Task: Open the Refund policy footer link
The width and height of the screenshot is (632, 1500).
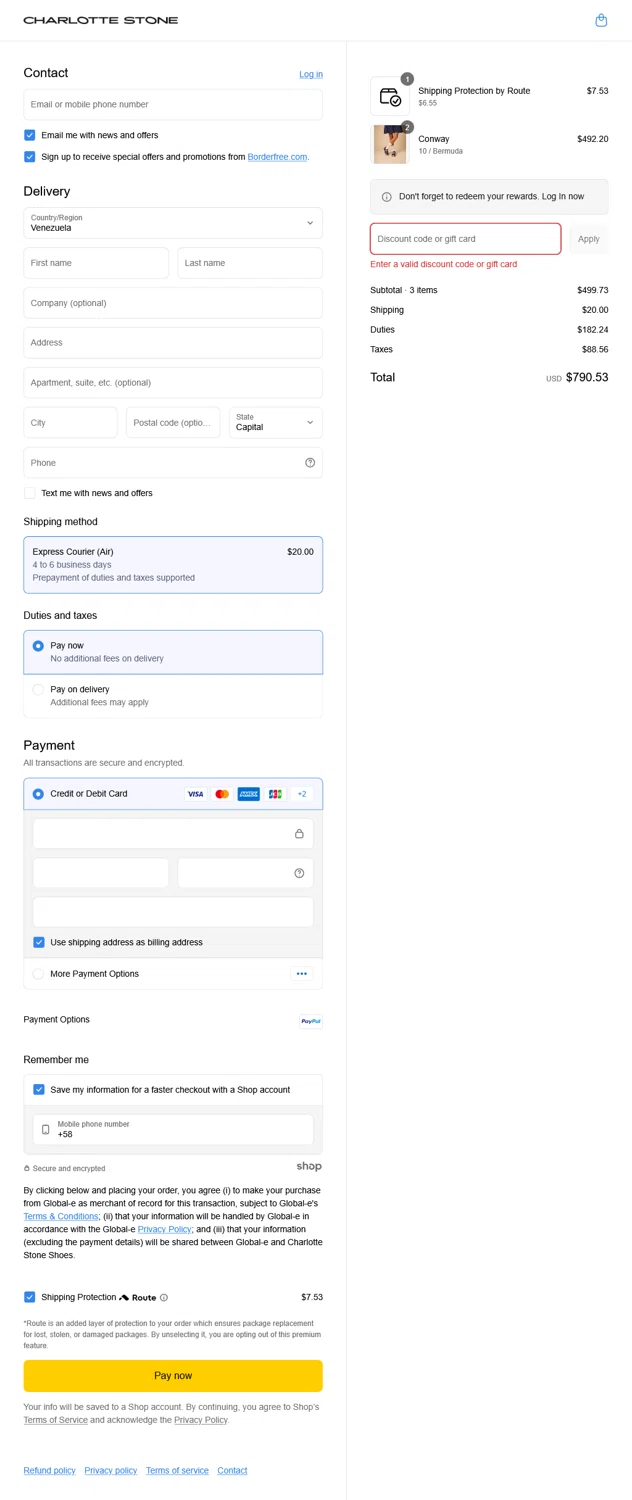Action: click(x=50, y=1471)
